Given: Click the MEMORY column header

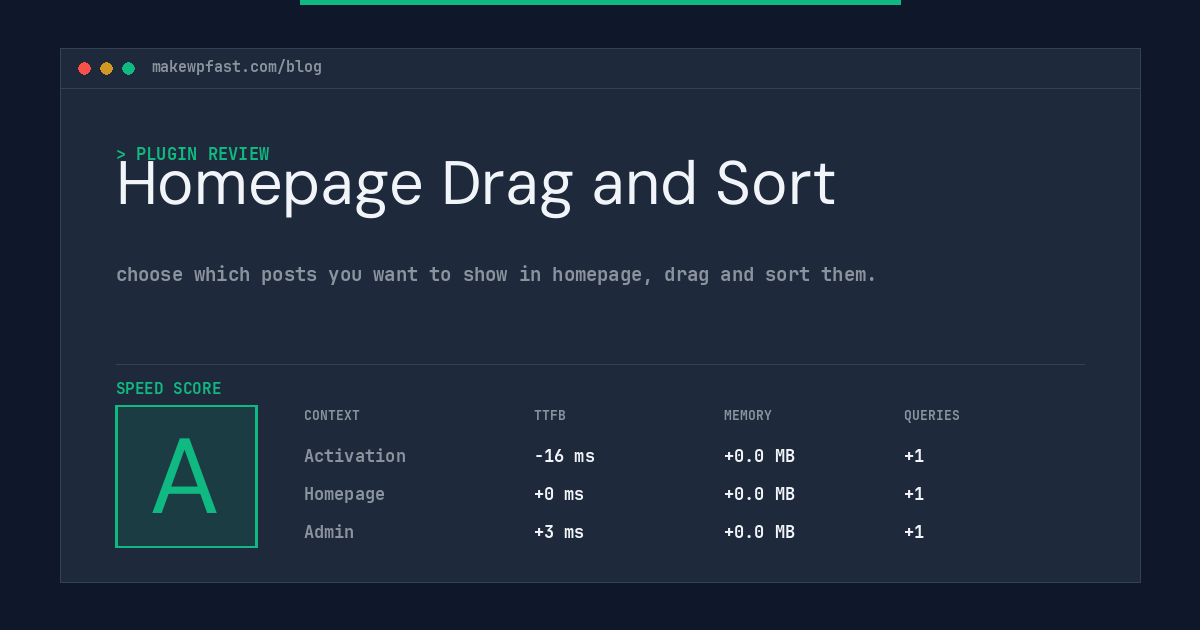Looking at the screenshot, I should coord(748,416).
